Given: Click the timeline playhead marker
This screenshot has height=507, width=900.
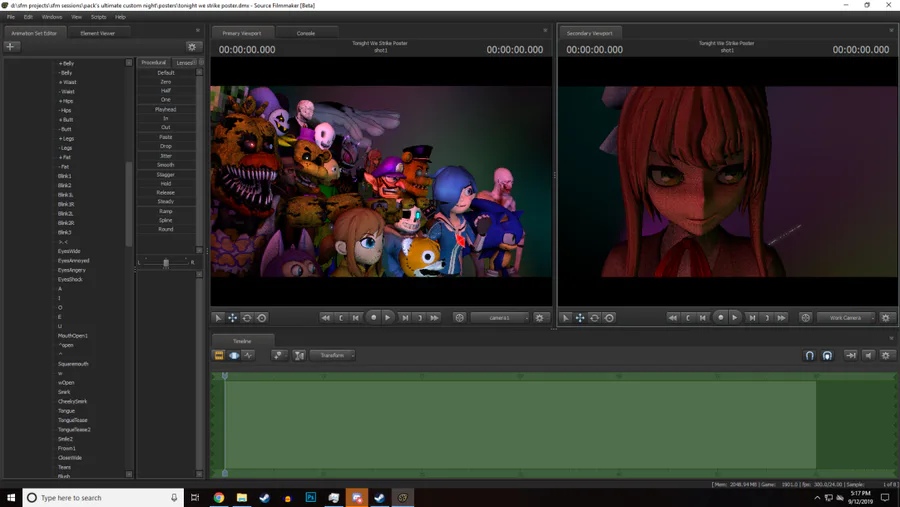Looking at the screenshot, I should pyautogui.click(x=225, y=376).
